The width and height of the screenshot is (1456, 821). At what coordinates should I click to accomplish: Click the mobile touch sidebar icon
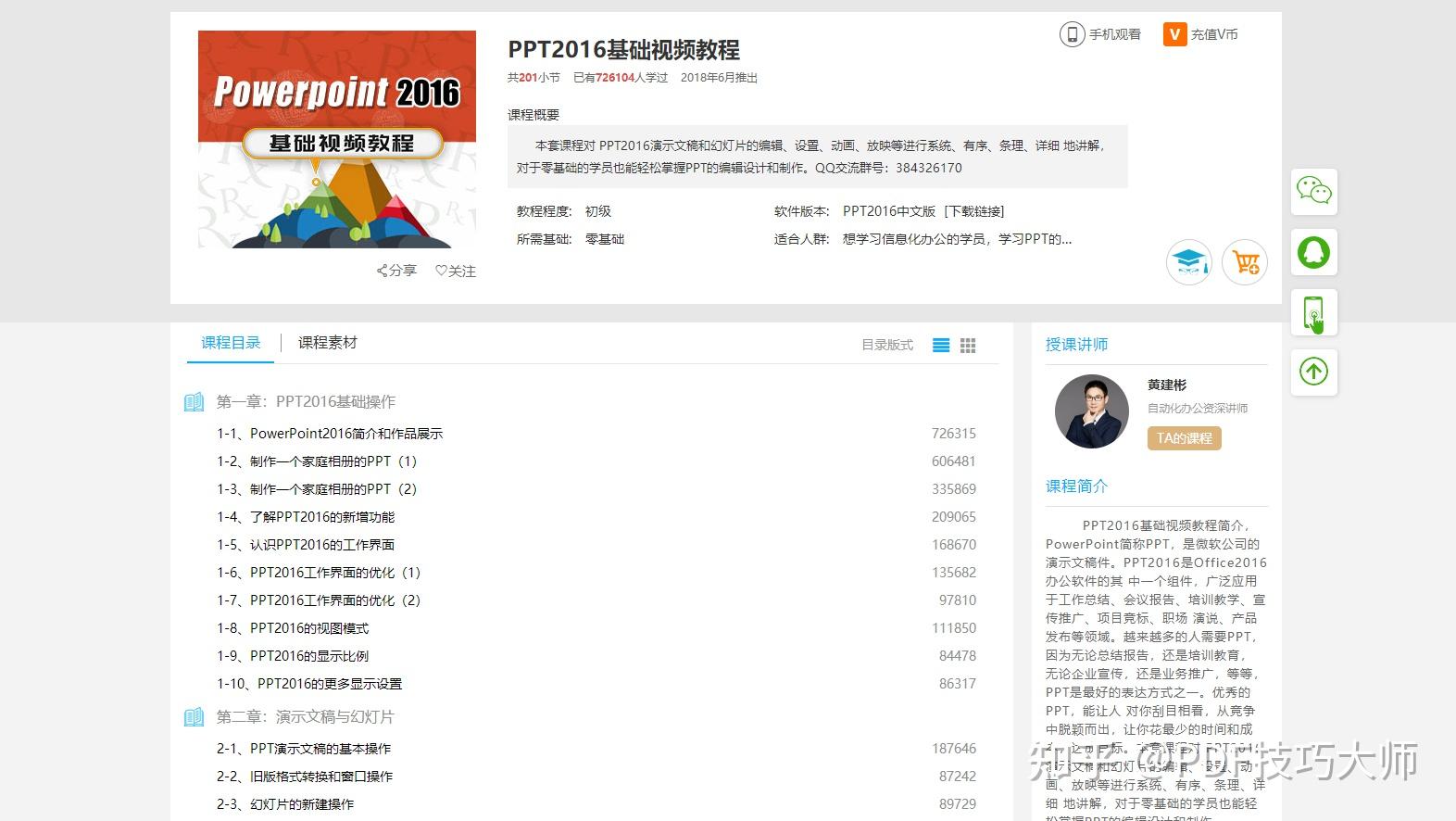point(1313,313)
